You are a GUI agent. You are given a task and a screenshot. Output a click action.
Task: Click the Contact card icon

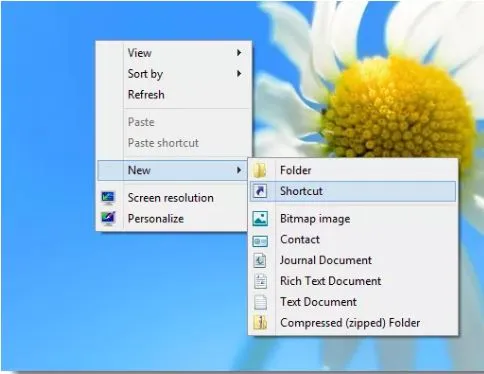click(x=260, y=241)
